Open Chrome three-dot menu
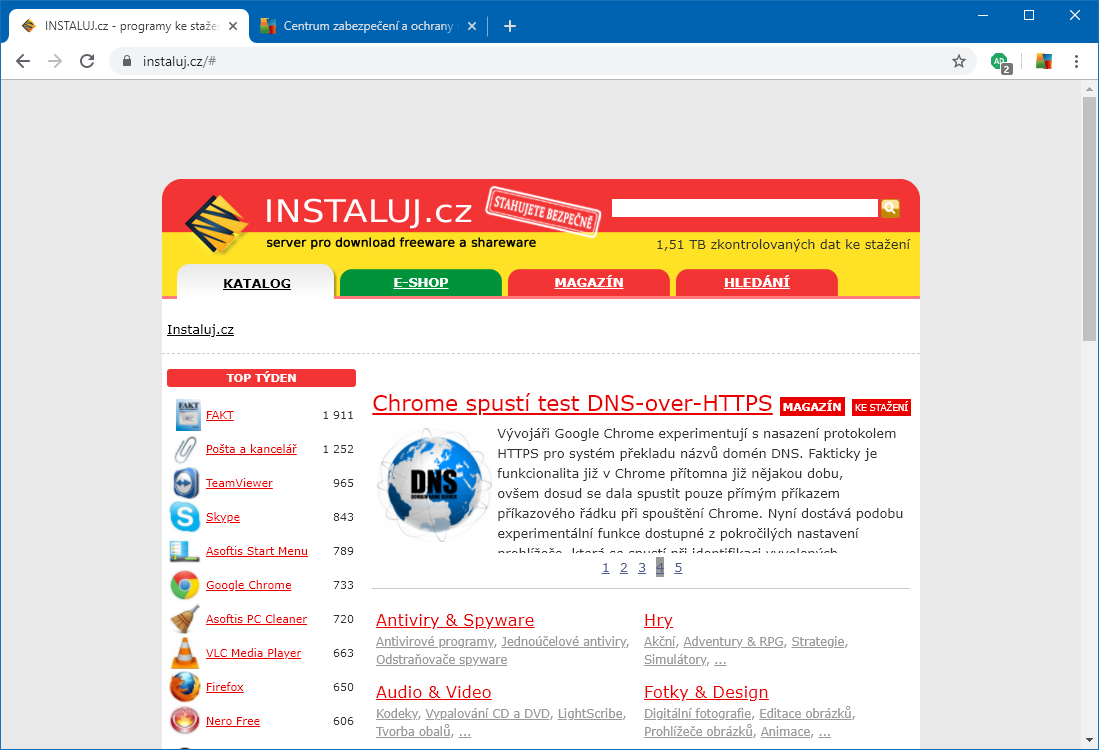 click(x=1076, y=61)
